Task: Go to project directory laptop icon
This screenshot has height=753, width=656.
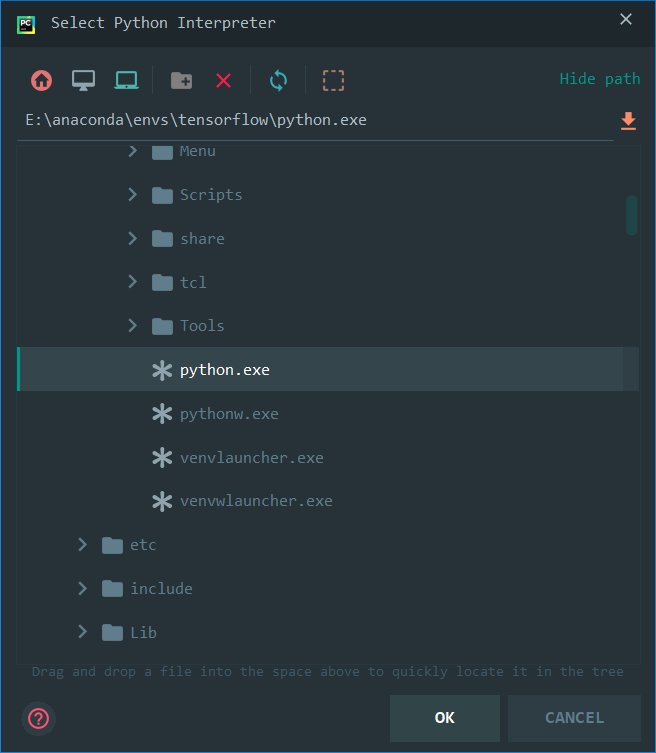Action: (x=126, y=80)
